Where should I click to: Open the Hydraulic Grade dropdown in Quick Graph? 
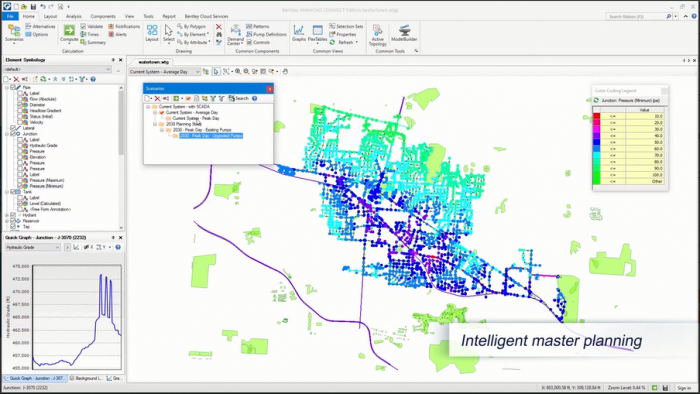[x=33, y=247]
